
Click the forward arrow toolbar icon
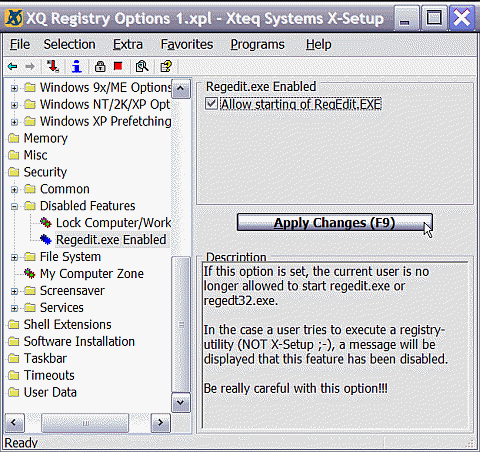(x=30, y=67)
